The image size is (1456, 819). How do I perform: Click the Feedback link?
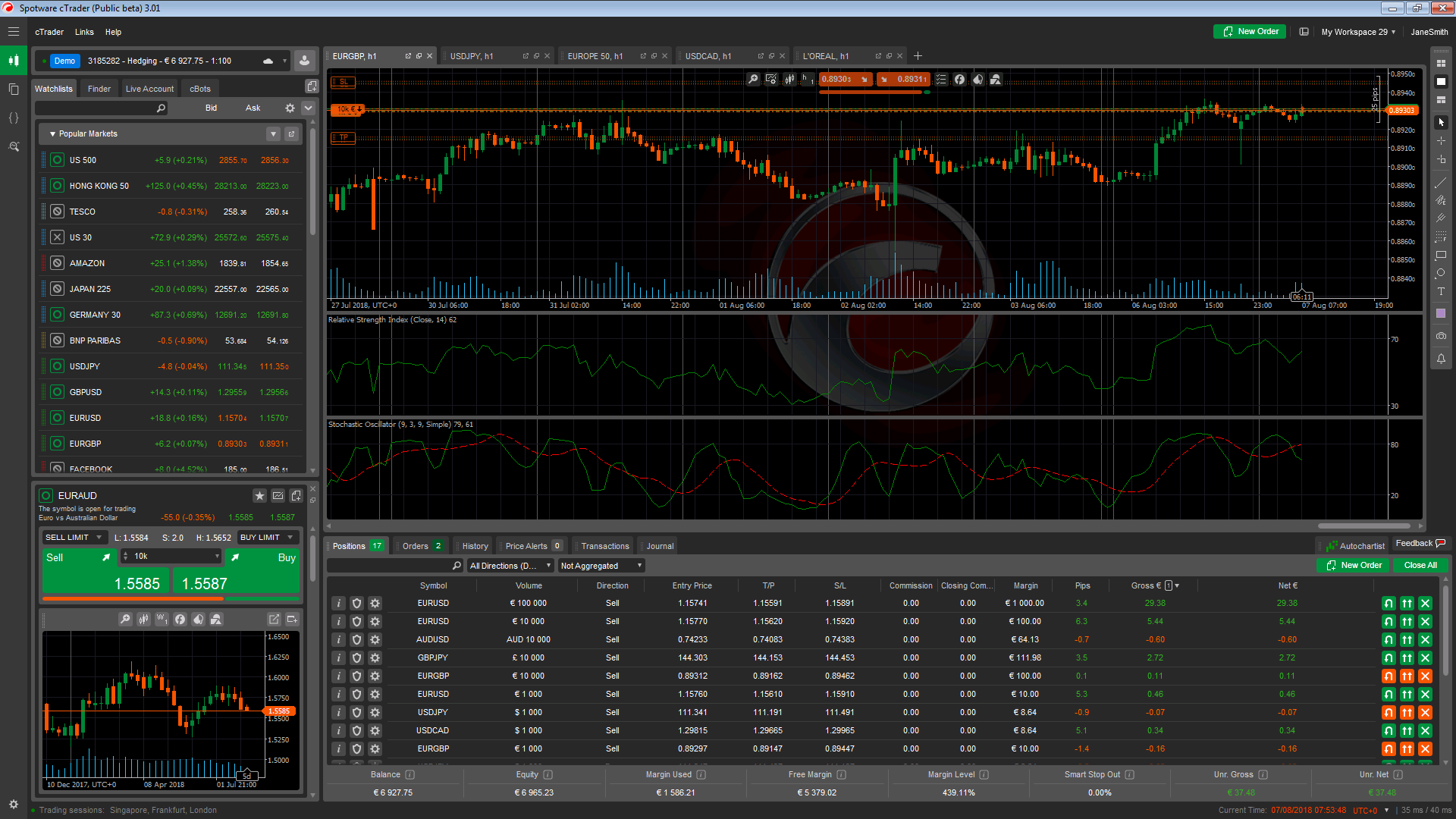tap(1420, 543)
